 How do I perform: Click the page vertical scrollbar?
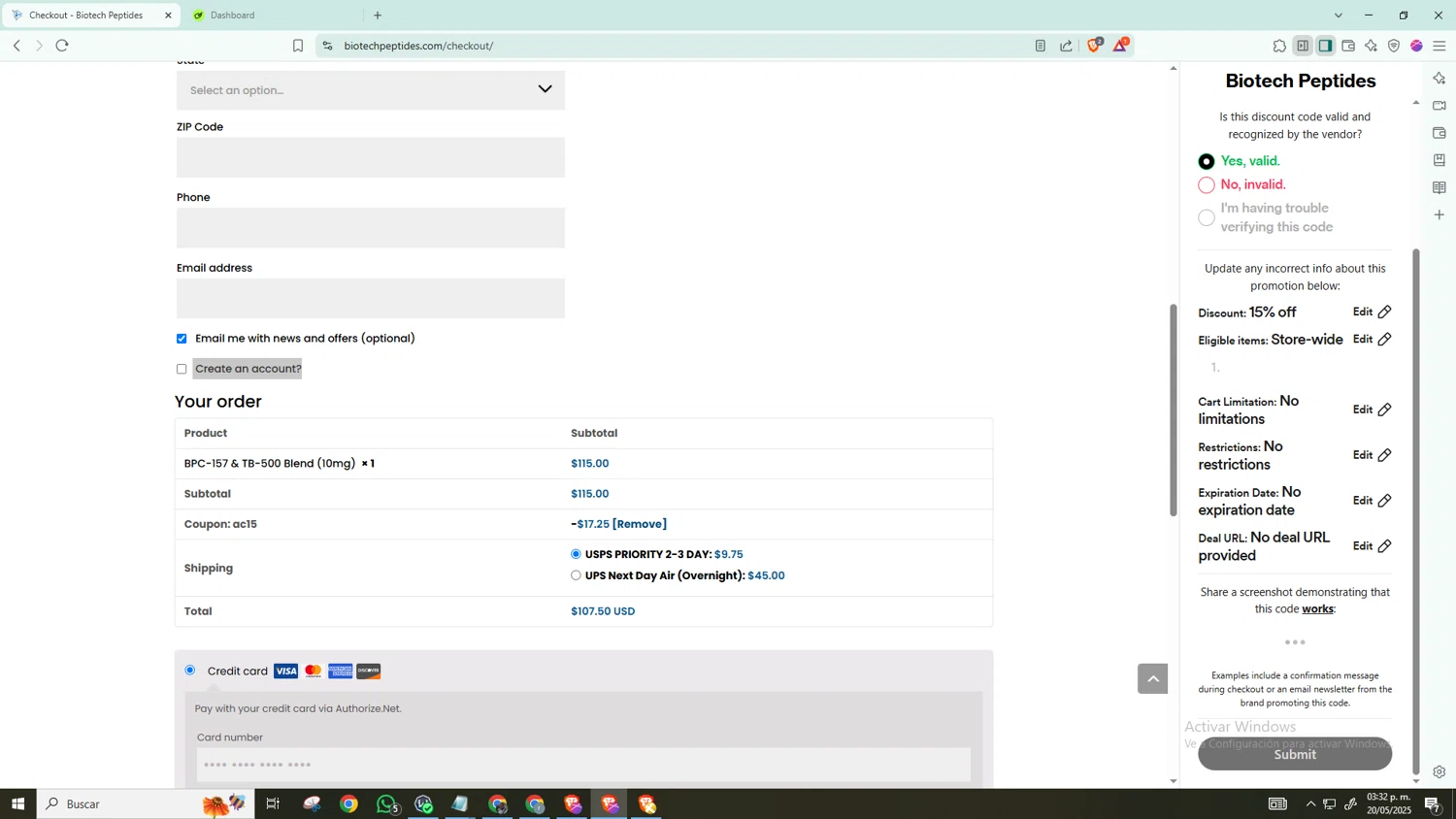coord(1173,410)
